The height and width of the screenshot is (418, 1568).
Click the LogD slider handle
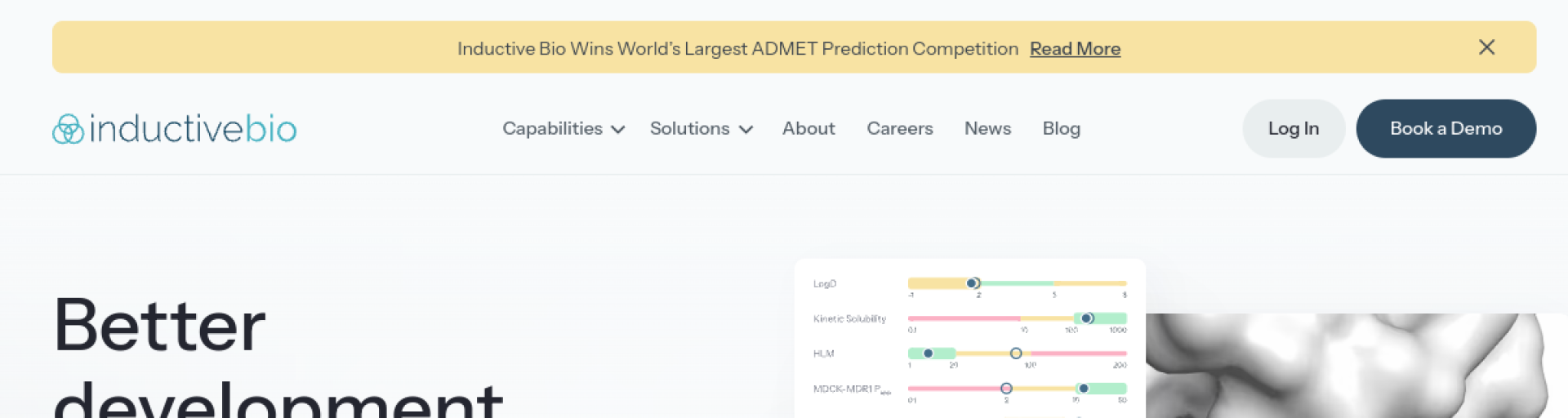[972, 283]
